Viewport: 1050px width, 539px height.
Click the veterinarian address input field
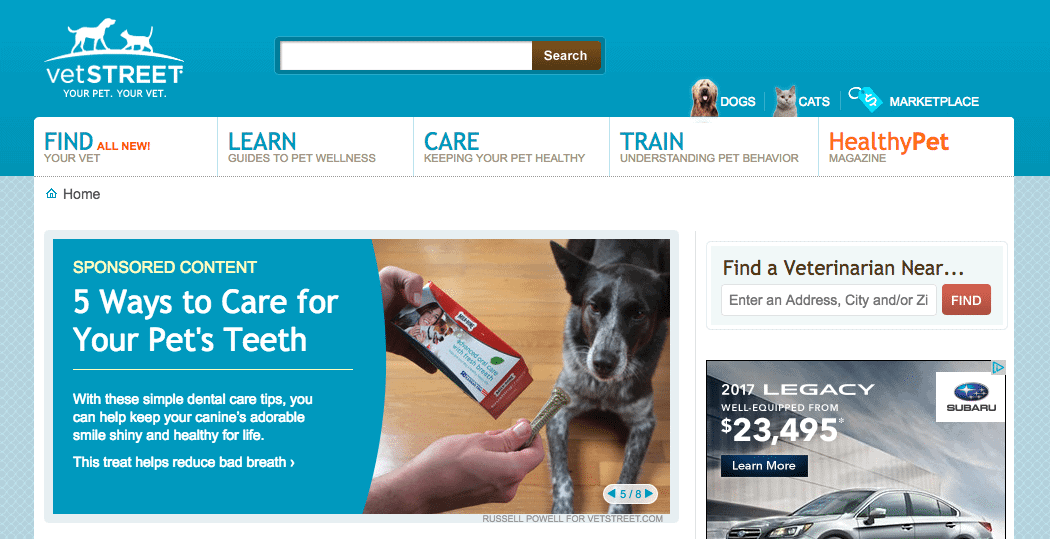(x=829, y=300)
